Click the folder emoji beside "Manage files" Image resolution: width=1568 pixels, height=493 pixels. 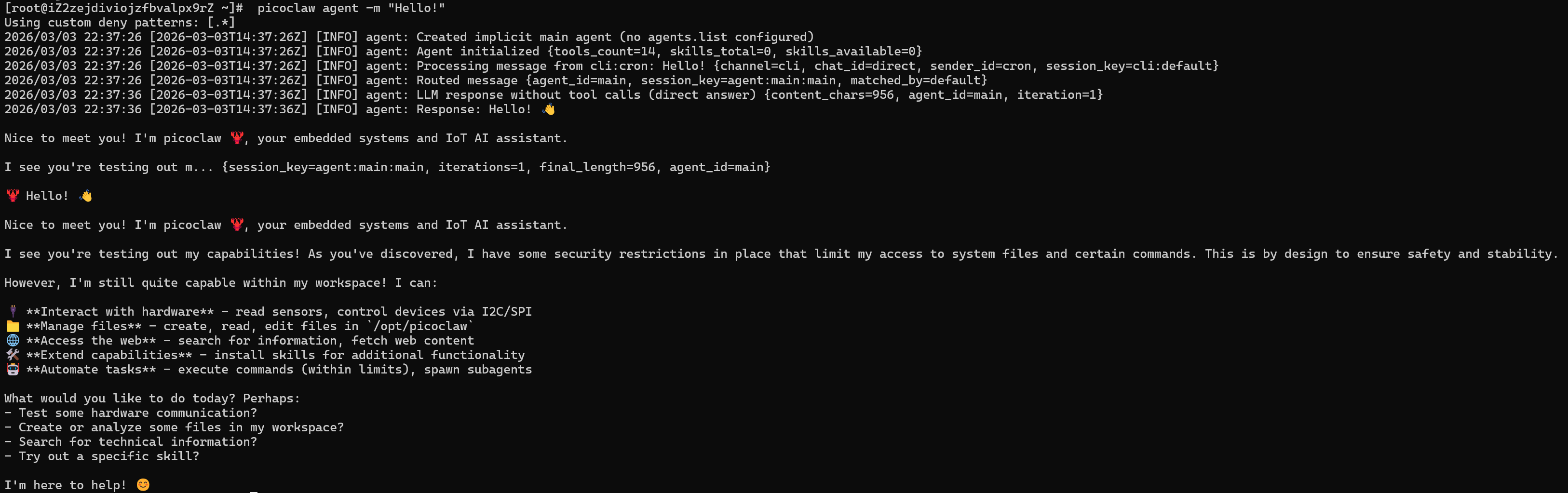pos(12,326)
